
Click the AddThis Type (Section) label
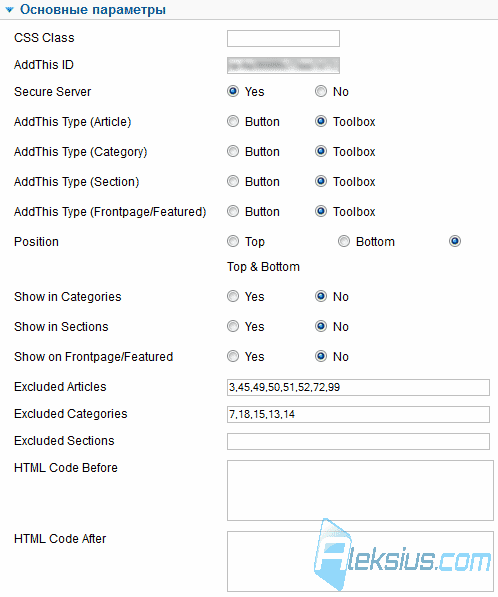77,182
